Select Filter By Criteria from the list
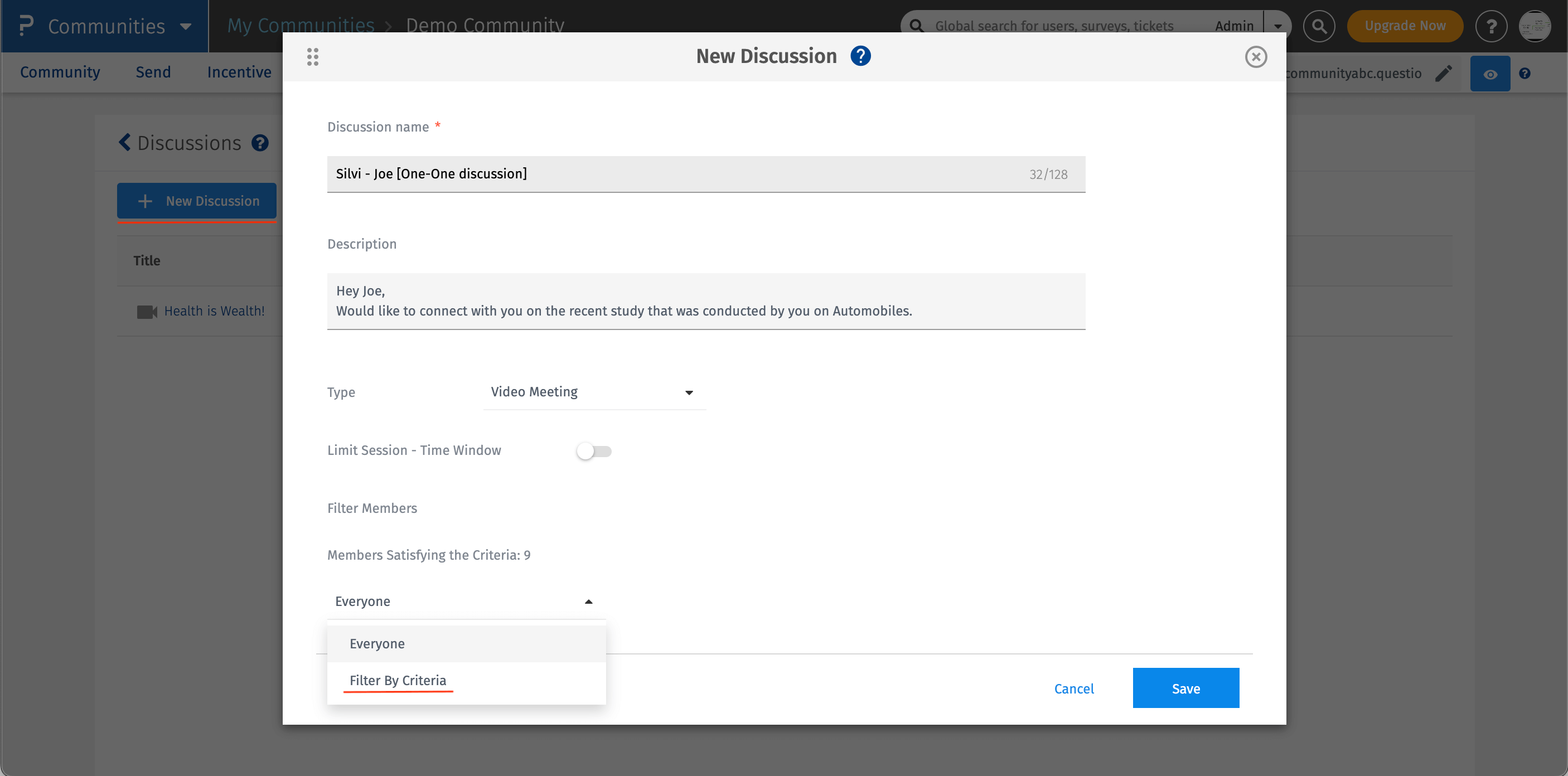 (x=397, y=681)
